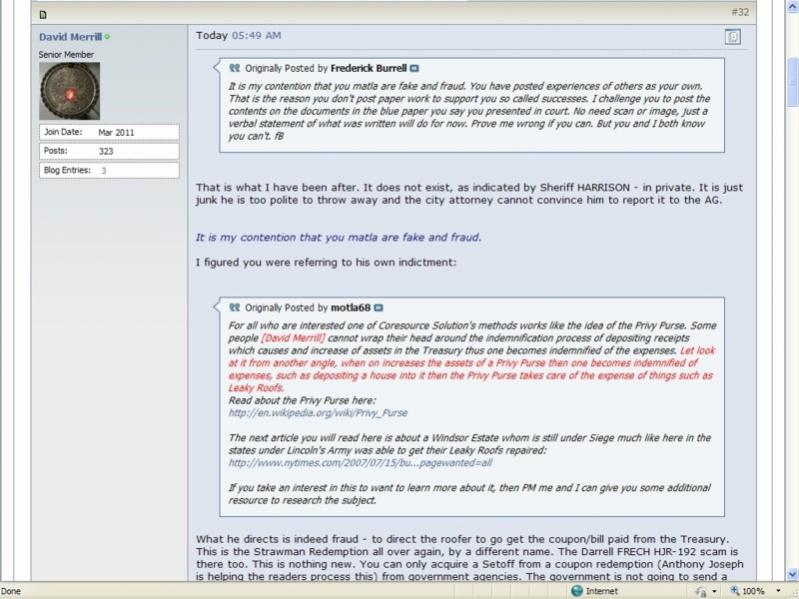Open the Blog Entries count link
This screenshot has height=599, width=799.
coord(103,170)
